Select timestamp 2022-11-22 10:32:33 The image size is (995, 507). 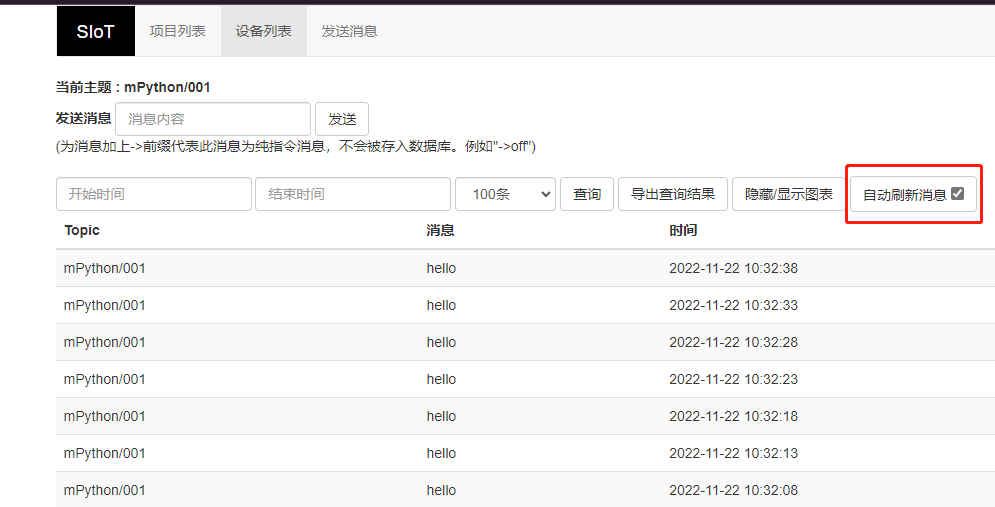(734, 305)
